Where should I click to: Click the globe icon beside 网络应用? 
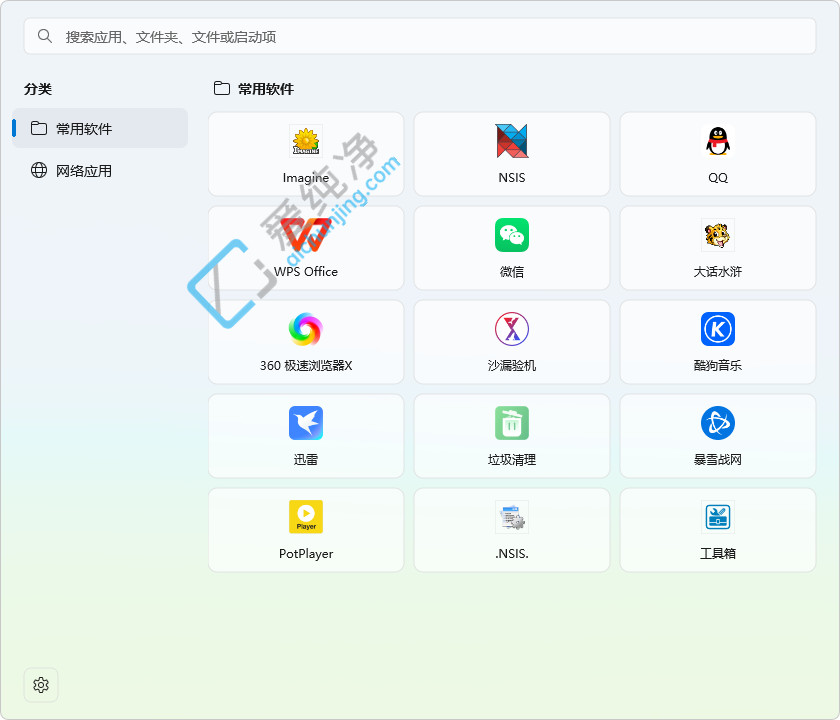pos(39,170)
